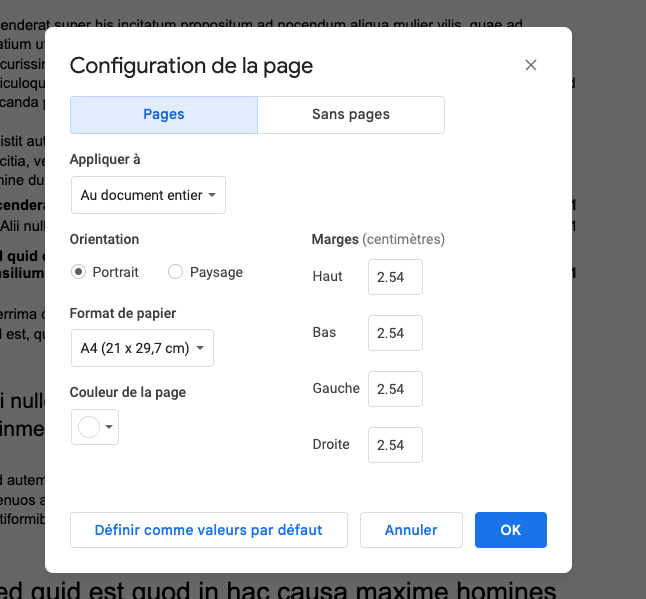Click the Couleur de la page label
Image resolution: width=646 pixels, height=599 pixels.
coord(128,392)
